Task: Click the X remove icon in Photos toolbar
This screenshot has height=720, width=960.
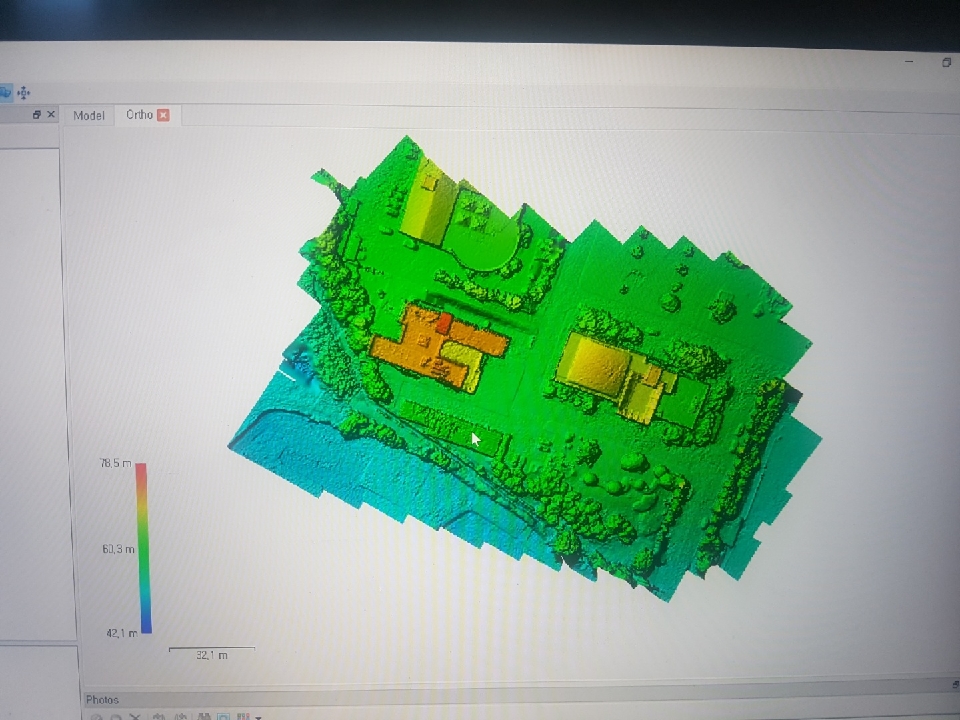Action: point(135,716)
